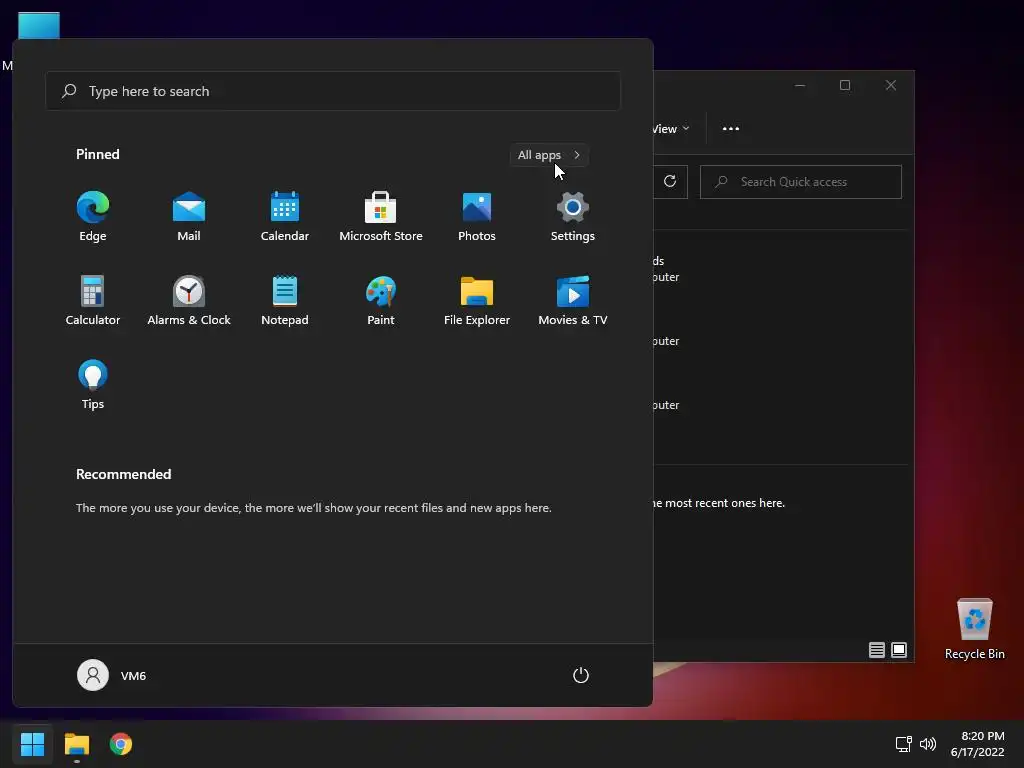Screen dimensions: 1024x768
Task: Open File Explorer from the taskbar
Action: pos(76,744)
